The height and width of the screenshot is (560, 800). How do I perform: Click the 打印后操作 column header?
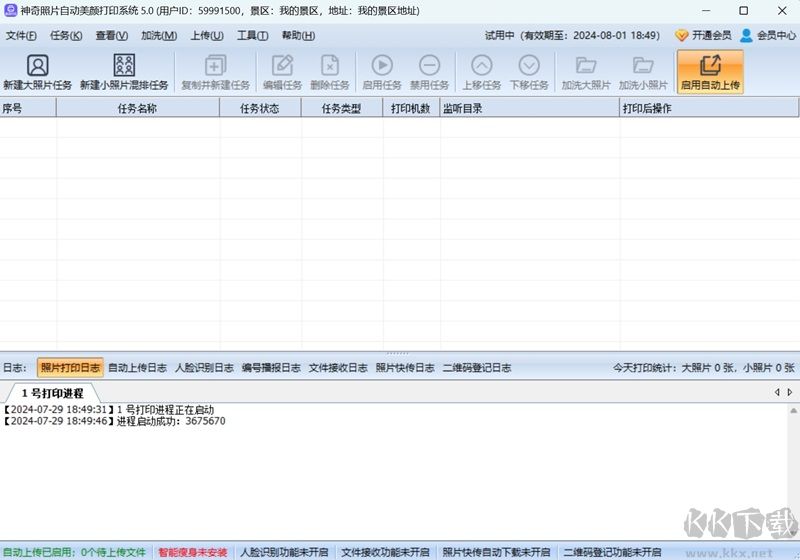709,108
